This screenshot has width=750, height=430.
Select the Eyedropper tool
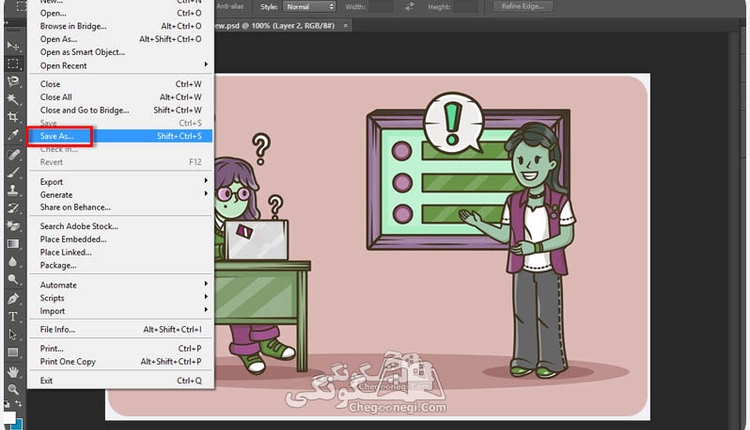coord(13,135)
